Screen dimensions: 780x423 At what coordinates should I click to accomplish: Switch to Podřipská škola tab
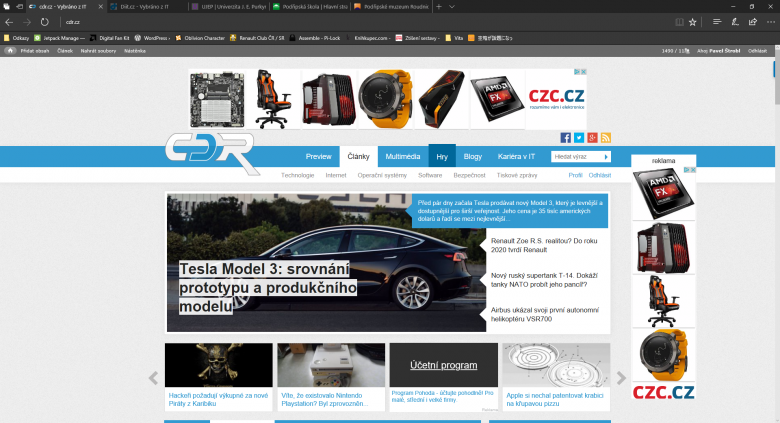tap(310, 6)
